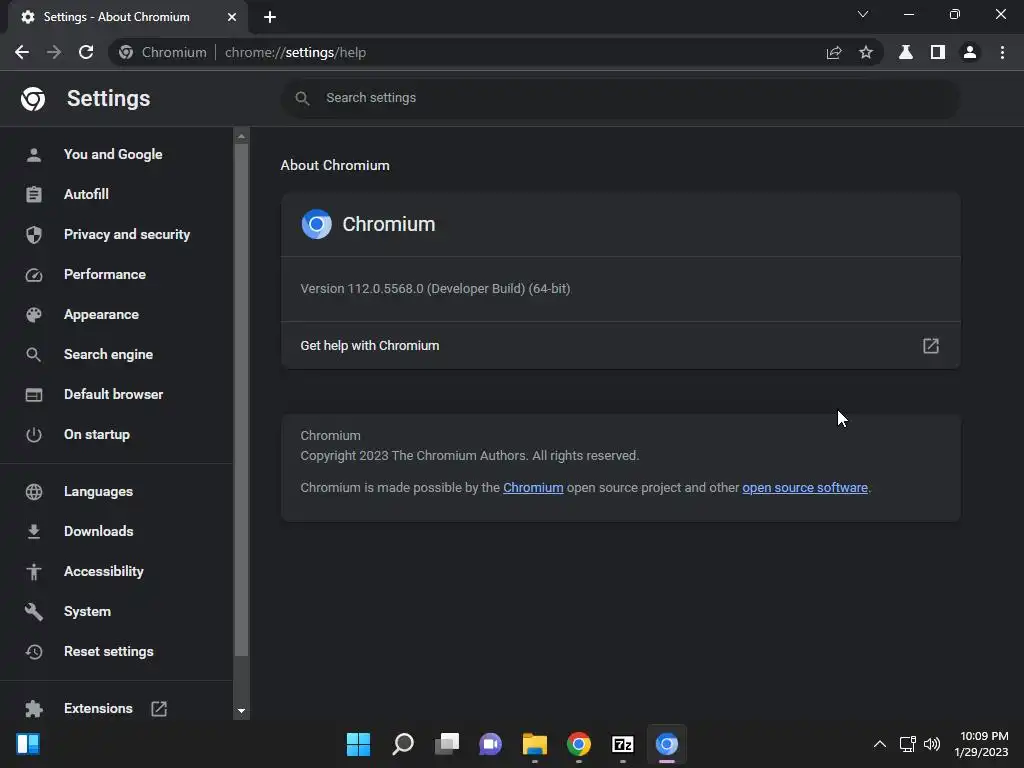
Task: Open the open source software link
Action: (805, 488)
